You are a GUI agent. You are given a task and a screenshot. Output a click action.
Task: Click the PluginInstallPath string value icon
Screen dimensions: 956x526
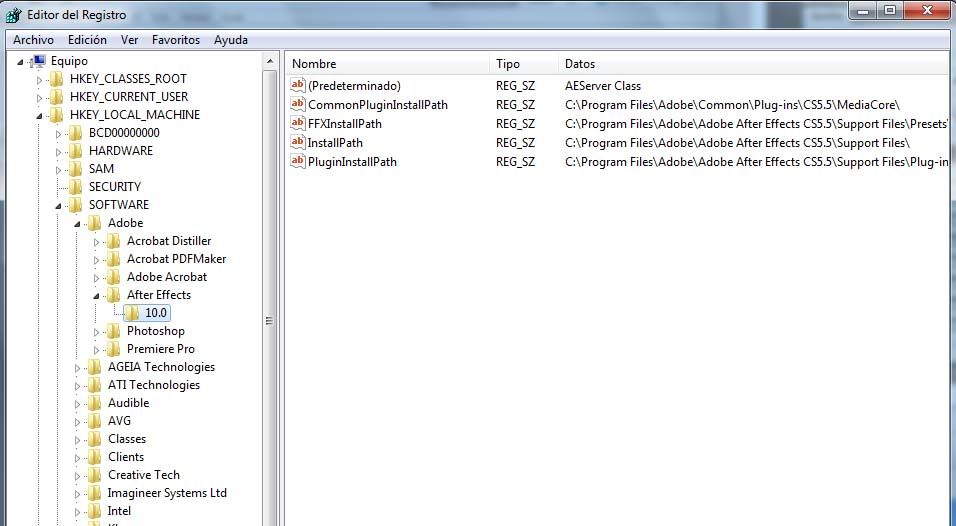click(298, 160)
